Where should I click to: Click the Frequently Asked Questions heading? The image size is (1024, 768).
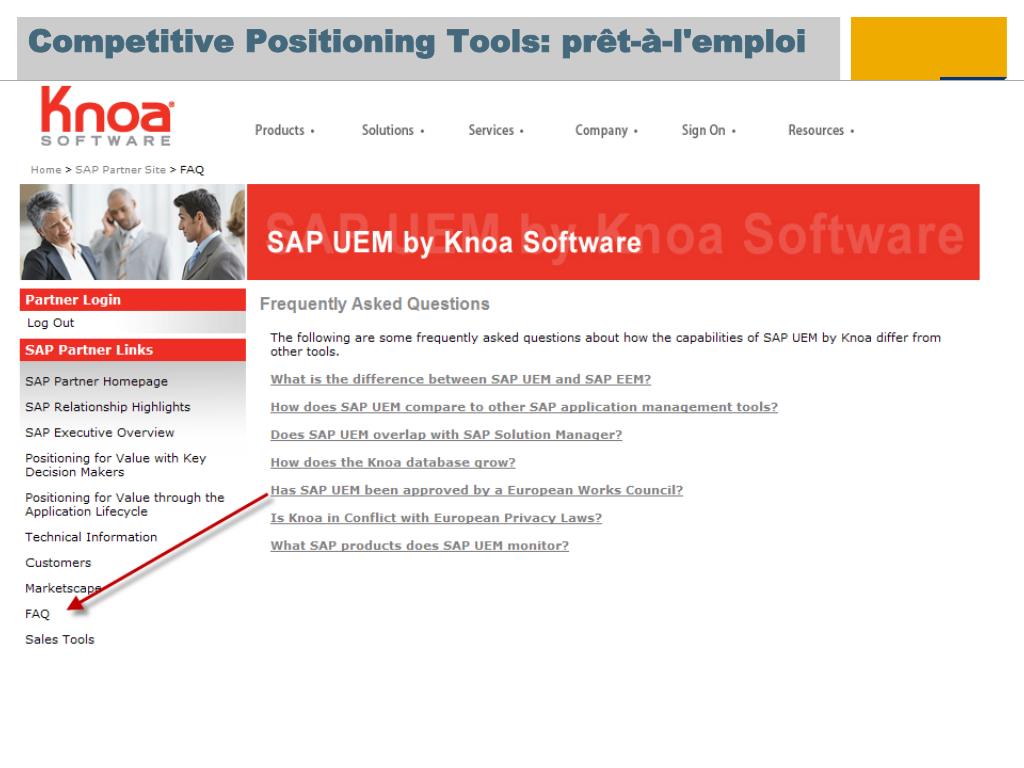point(374,304)
